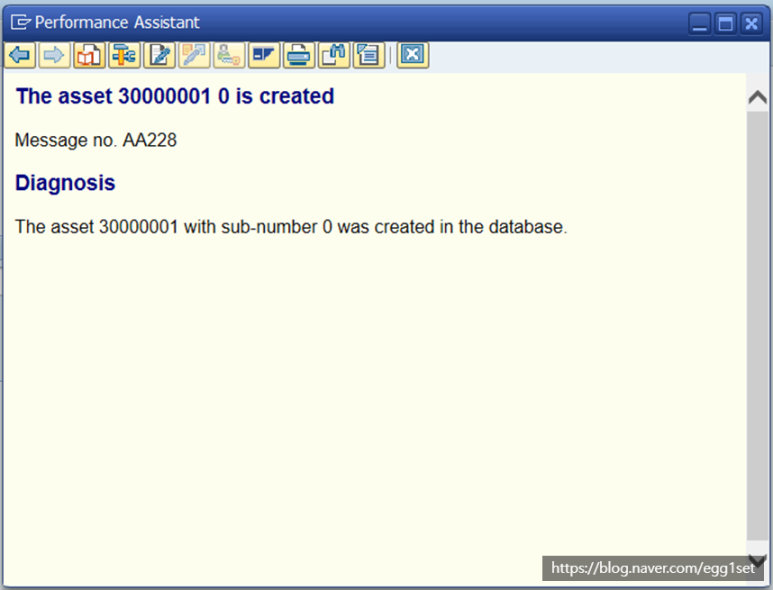Click the greyed person-and-key icon
The height and width of the screenshot is (590, 773).
click(x=229, y=55)
